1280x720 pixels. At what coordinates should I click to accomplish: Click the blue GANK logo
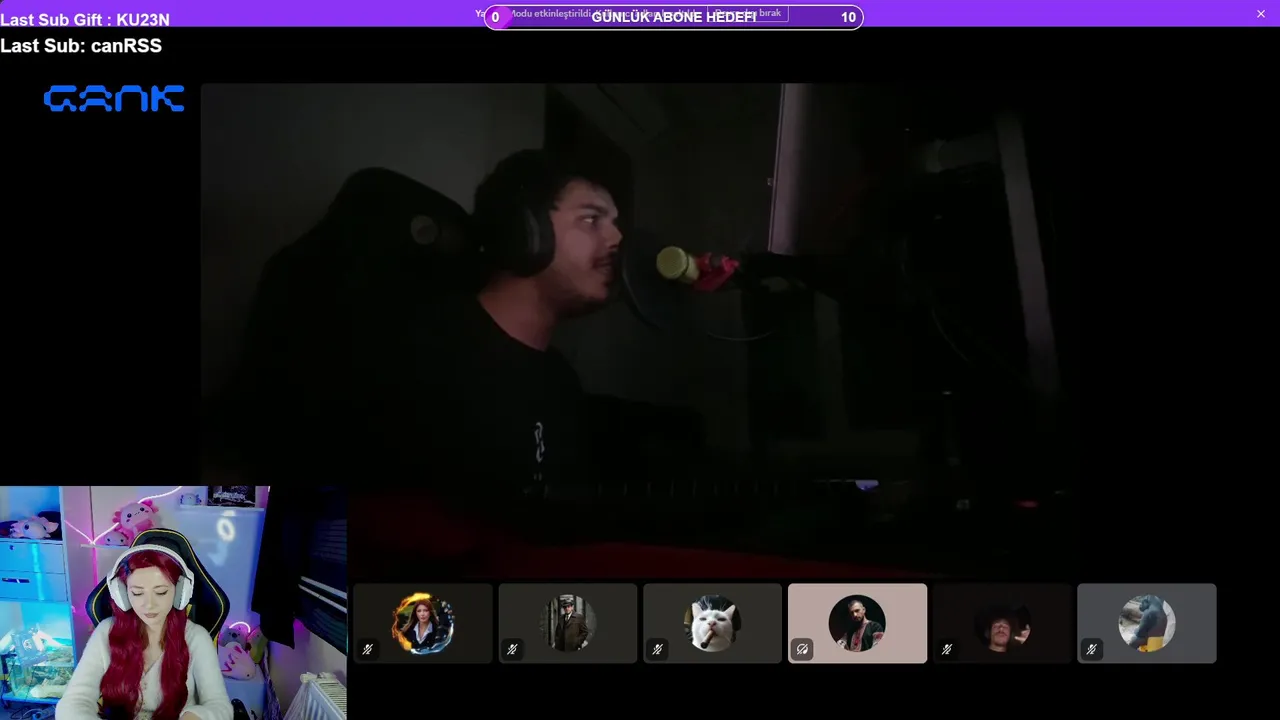[114, 98]
